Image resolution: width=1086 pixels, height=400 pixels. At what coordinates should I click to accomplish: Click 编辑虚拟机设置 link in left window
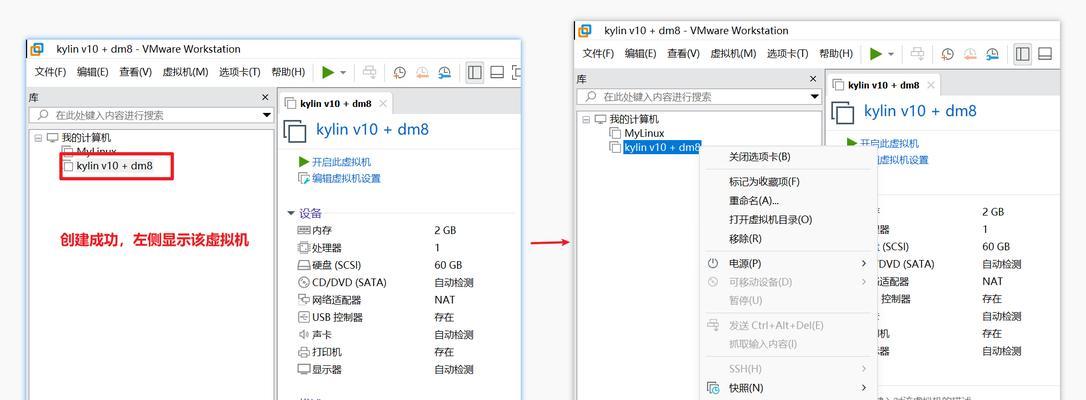pos(346,179)
